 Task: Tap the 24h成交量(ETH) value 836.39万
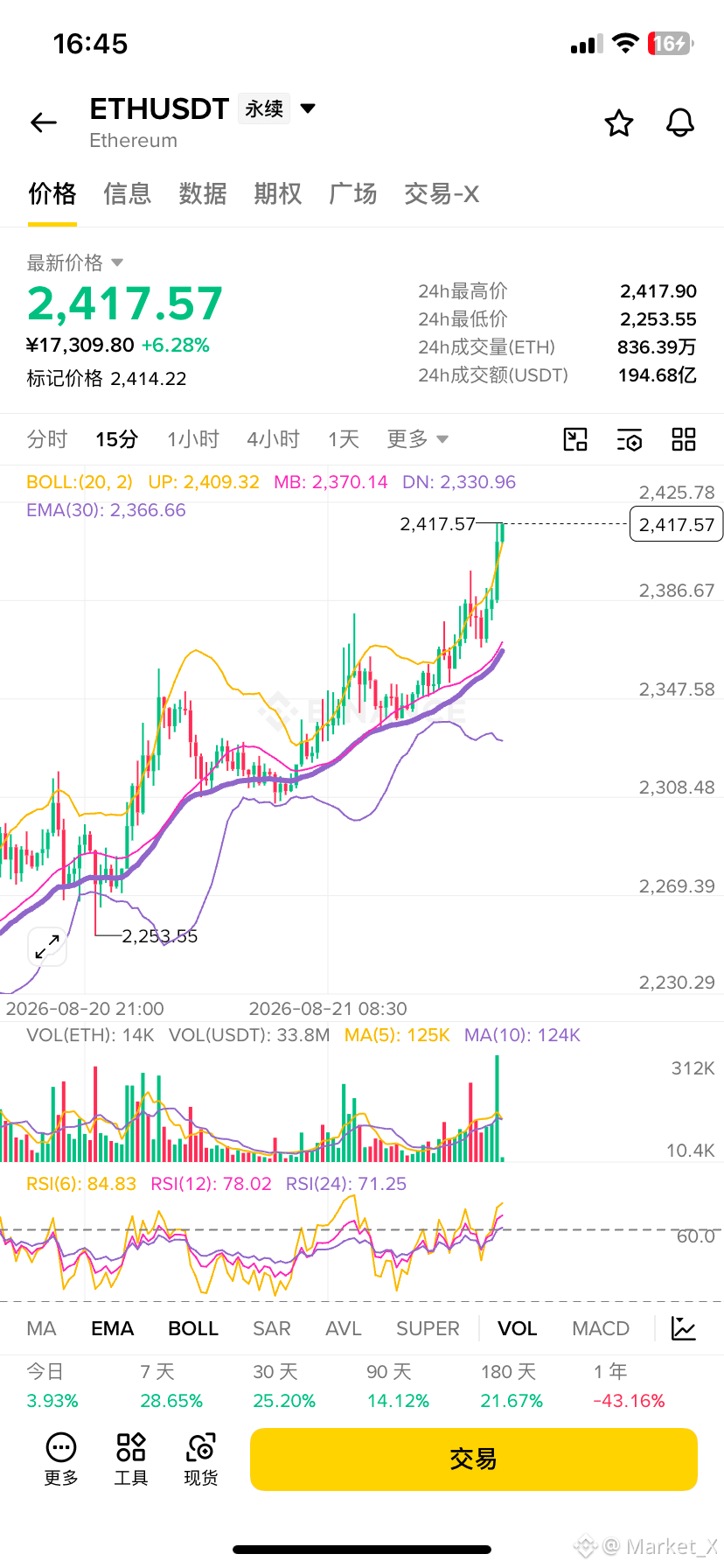click(657, 347)
